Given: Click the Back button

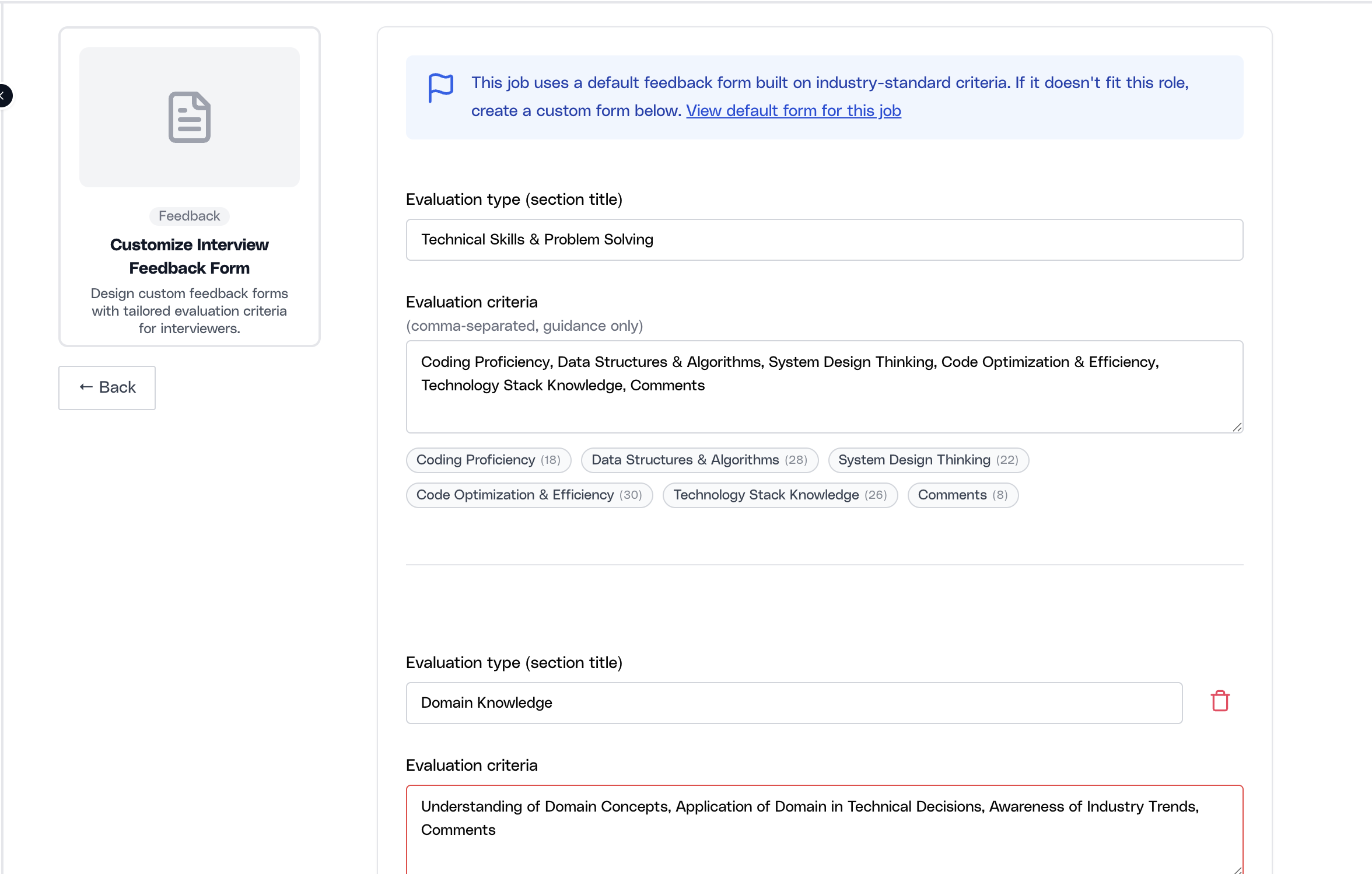Looking at the screenshot, I should [107, 387].
